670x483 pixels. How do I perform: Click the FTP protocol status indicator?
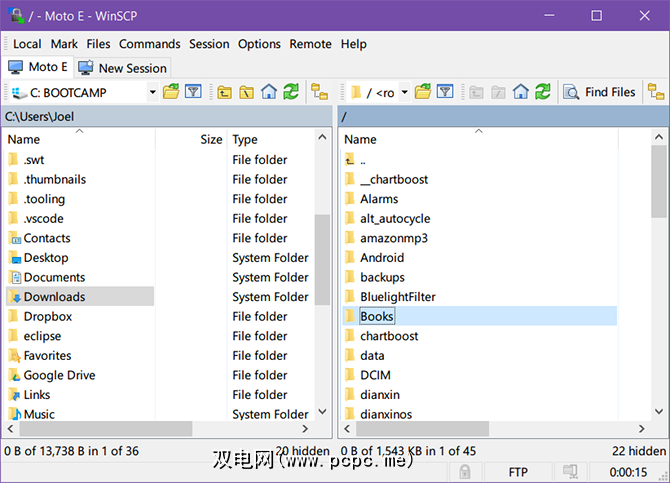point(518,472)
